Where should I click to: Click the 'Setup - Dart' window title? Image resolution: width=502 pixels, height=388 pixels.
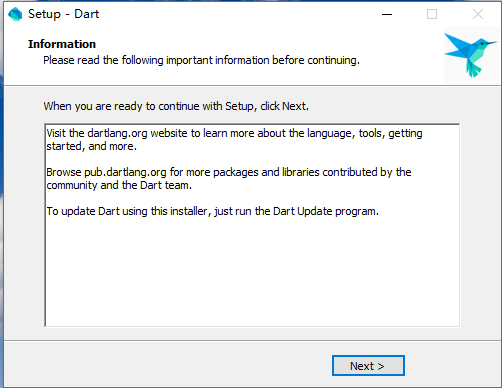pos(63,14)
